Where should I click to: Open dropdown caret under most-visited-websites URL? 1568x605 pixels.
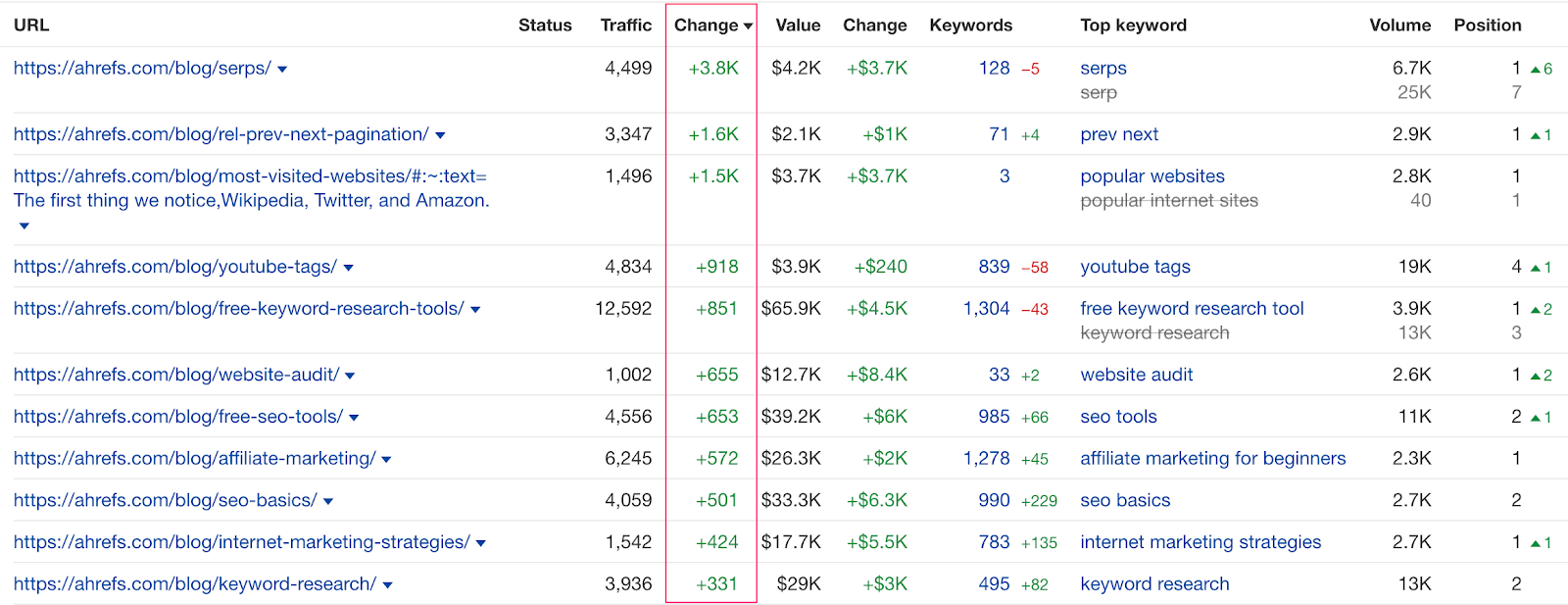click(x=24, y=226)
